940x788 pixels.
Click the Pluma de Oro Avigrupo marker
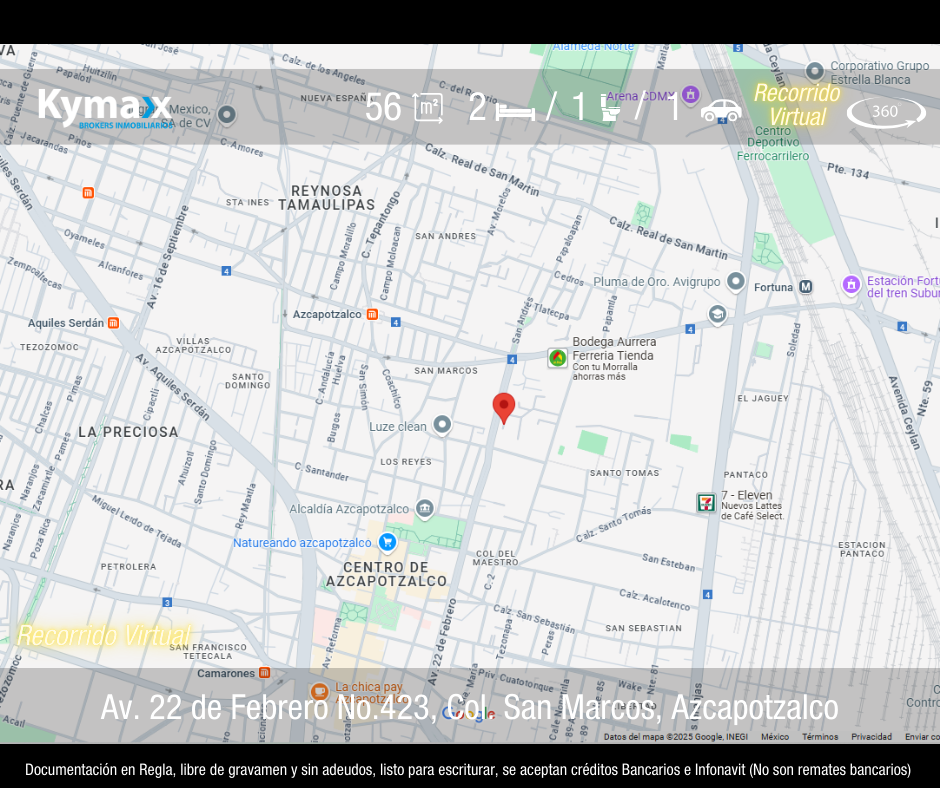(736, 281)
